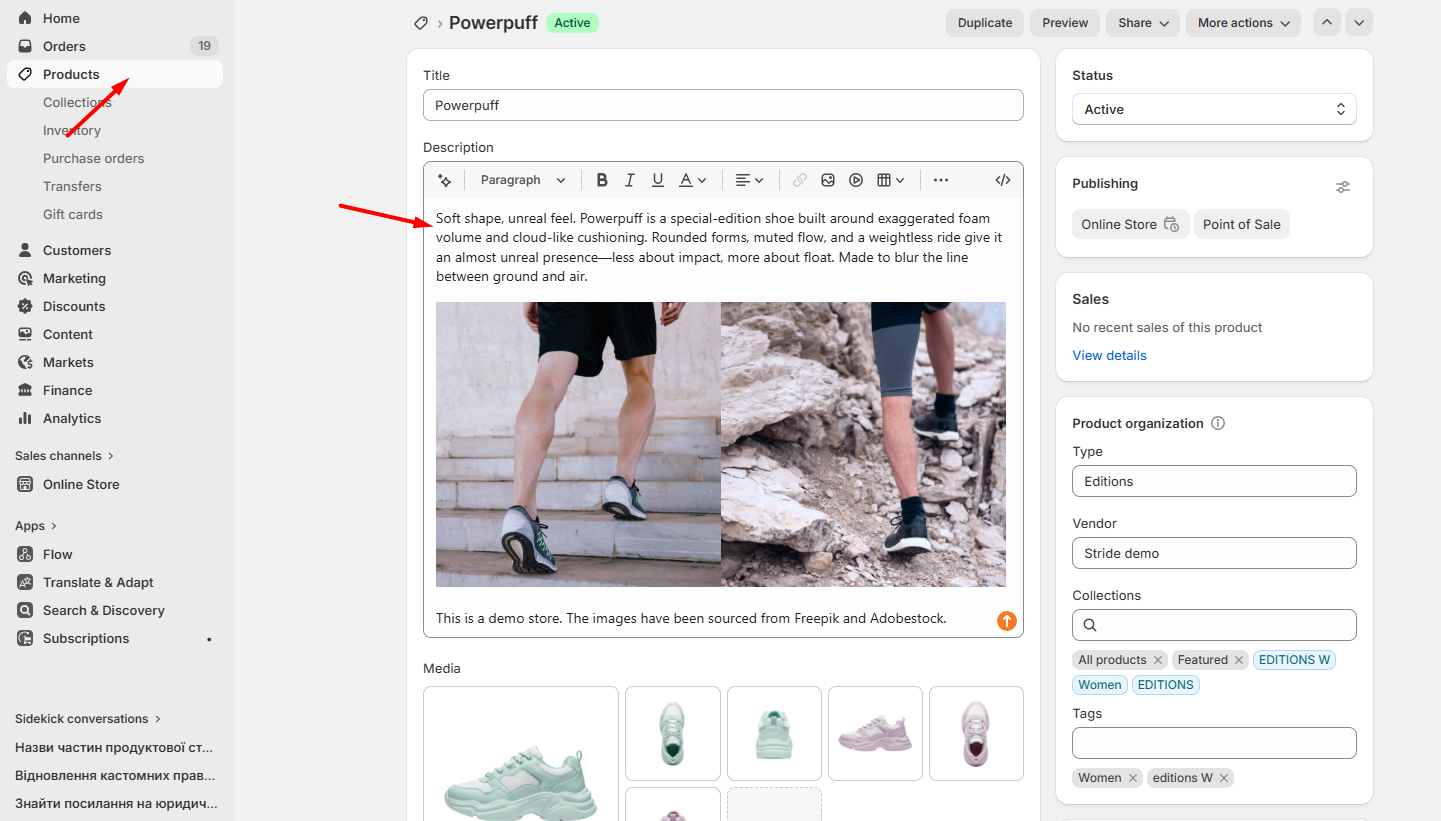Open the Status dropdown set to Active

[1214, 110]
